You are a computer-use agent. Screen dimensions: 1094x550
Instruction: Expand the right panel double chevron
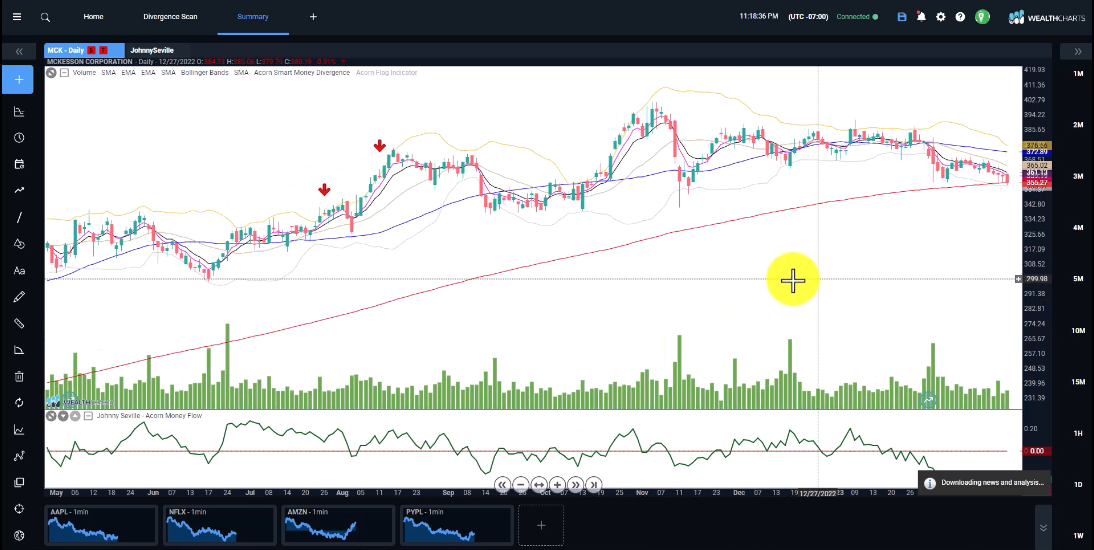coord(1077,52)
